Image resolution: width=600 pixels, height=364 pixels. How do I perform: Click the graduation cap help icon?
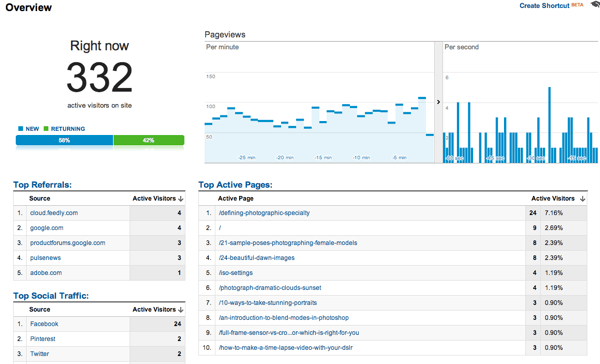(x=595, y=4)
